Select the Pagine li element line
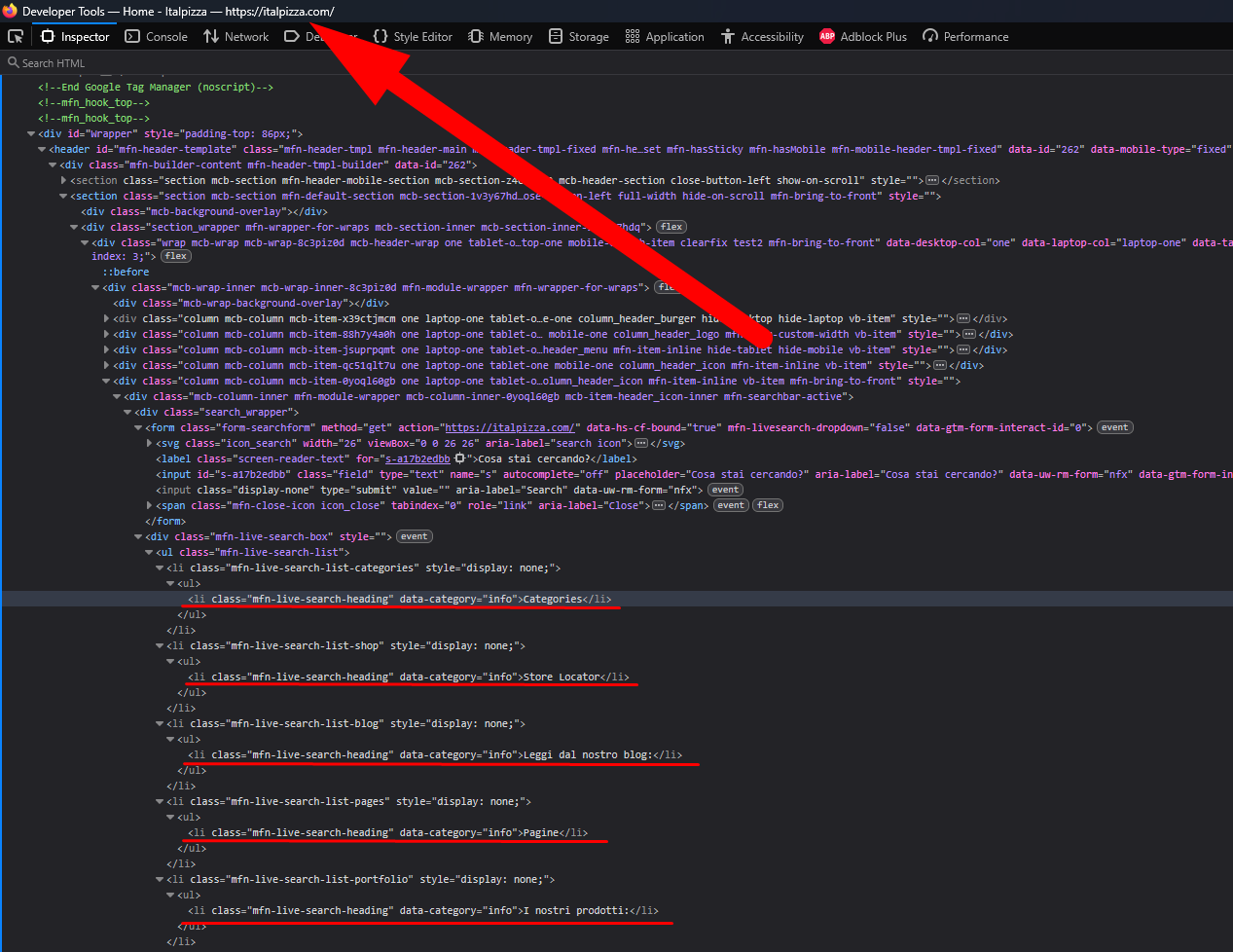The width and height of the screenshot is (1233, 952). point(388,833)
